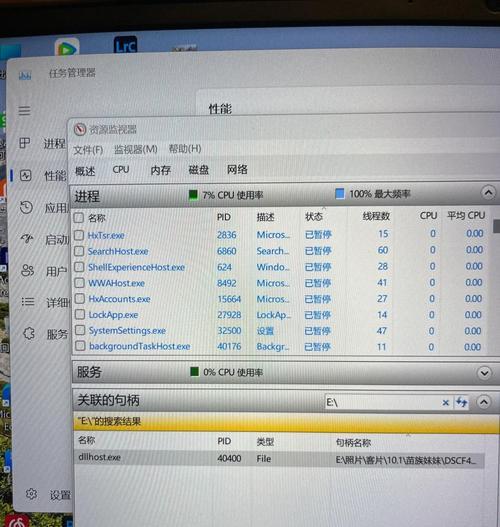Click the Lightroom Classic desktop icon
Viewport: 500px width, 527px height.
pos(125,45)
